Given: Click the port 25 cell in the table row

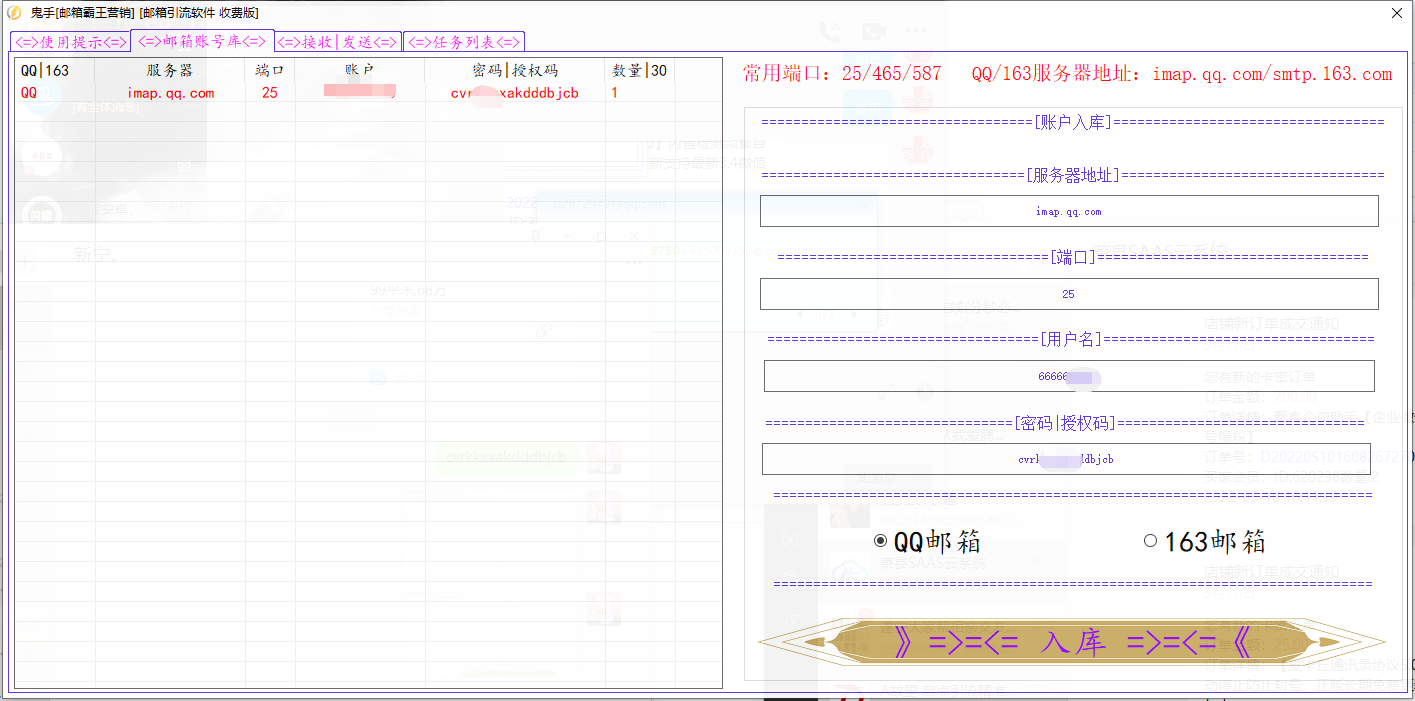Looking at the screenshot, I should [270, 93].
